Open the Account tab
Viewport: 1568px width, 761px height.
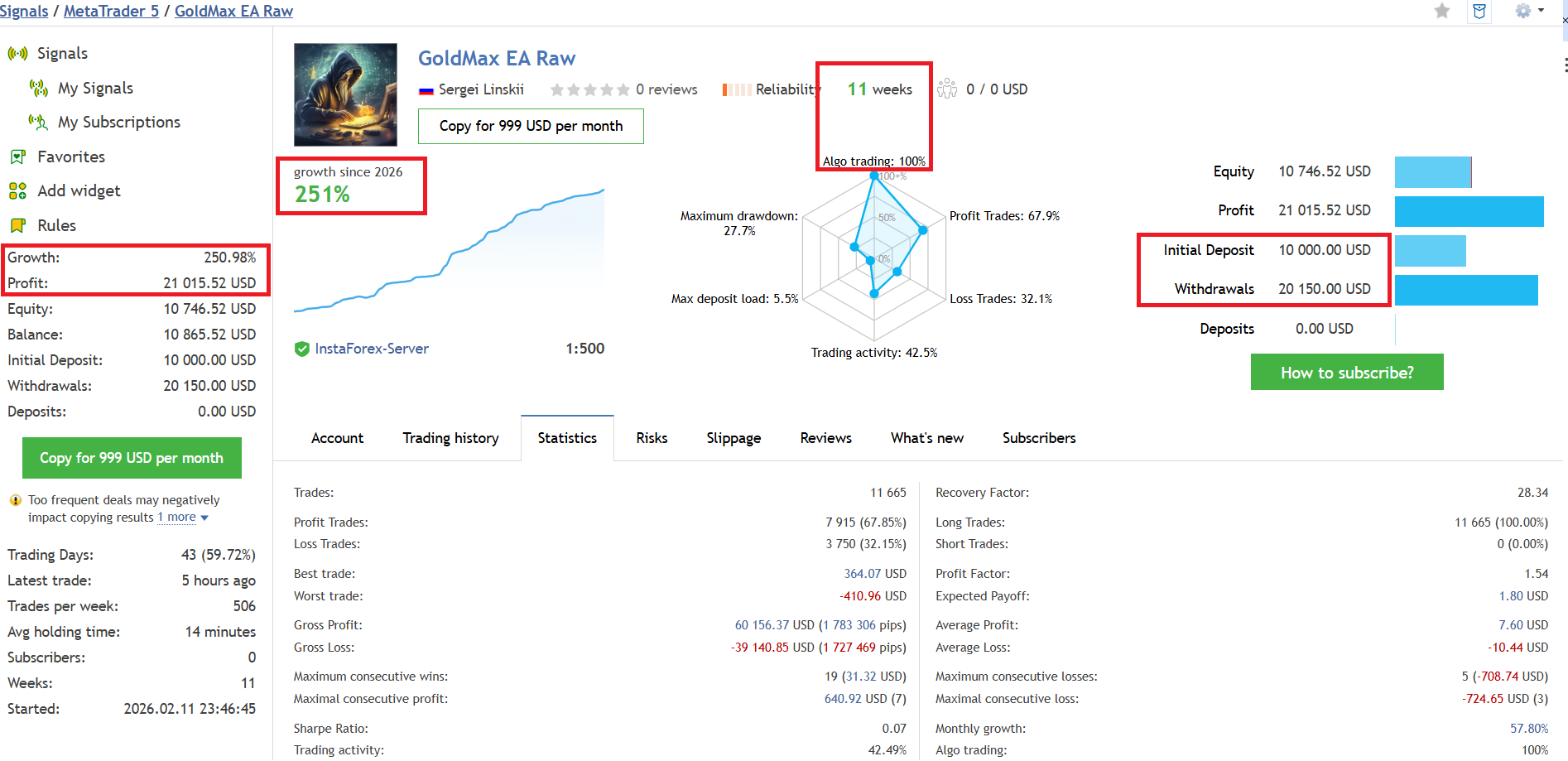[x=337, y=438]
